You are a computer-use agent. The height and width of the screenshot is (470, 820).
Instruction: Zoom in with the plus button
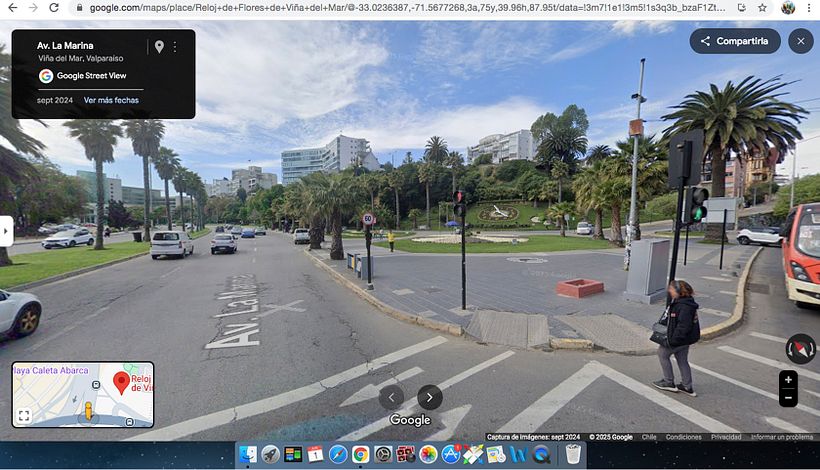coord(788,380)
